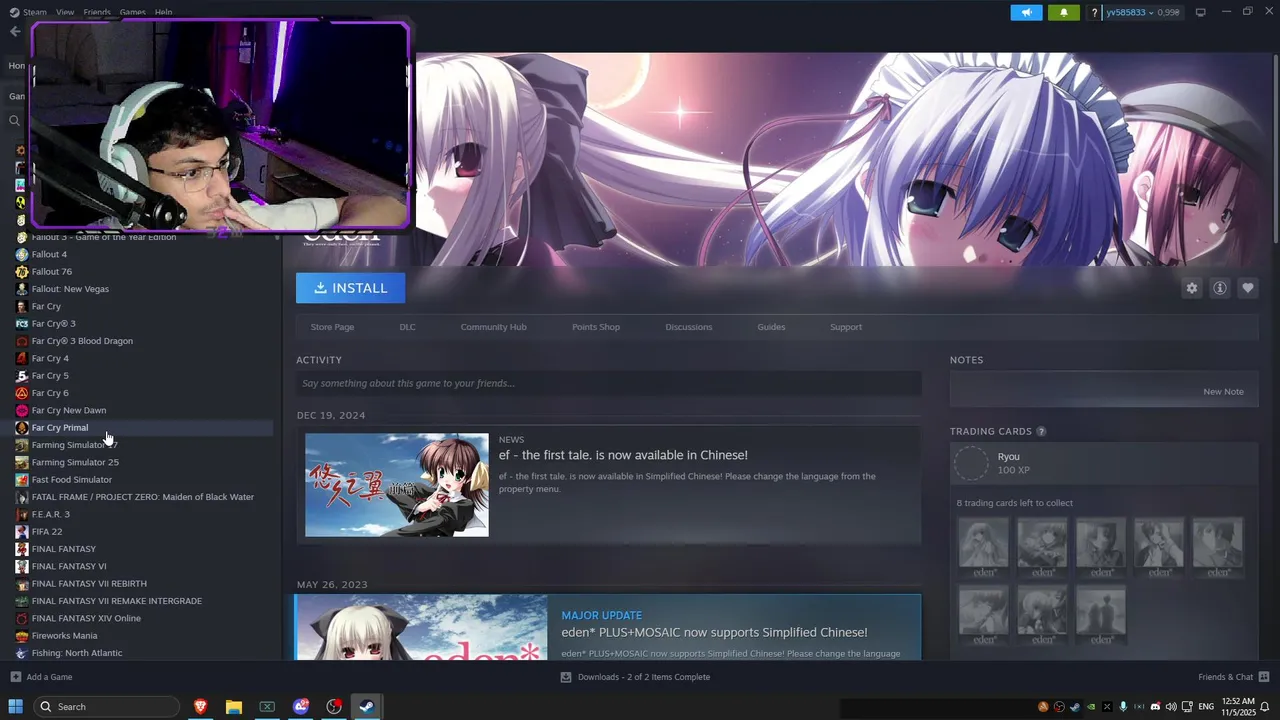The width and height of the screenshot is (1280, 720).
Task: Open Windows Start button
Action: pyautogui.click(x=16, y=707)
